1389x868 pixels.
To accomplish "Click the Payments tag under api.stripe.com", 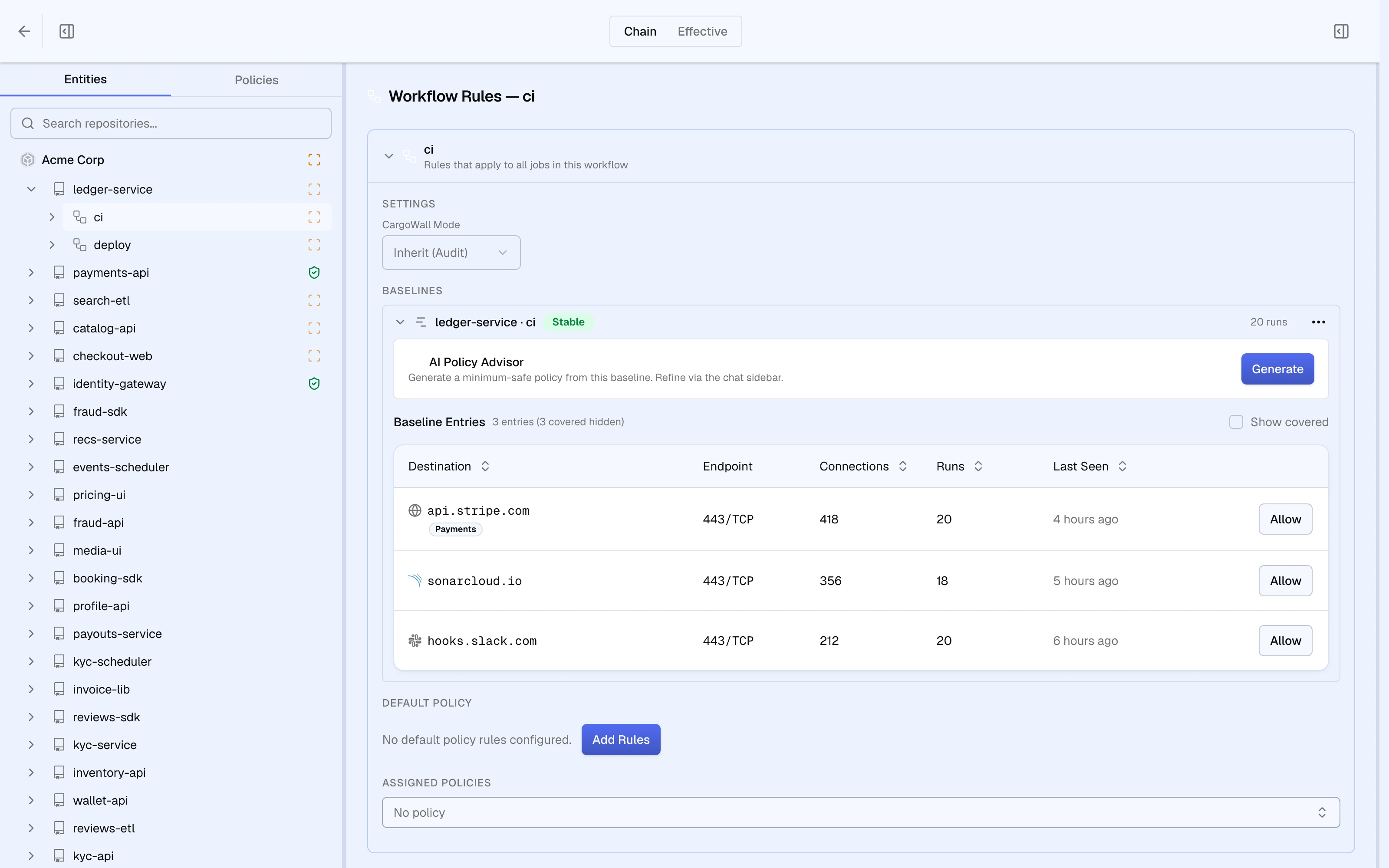I will [x=455, y=529].
